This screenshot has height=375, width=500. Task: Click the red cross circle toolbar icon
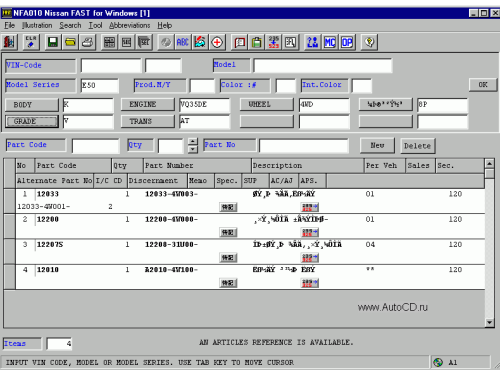[217, 42]
